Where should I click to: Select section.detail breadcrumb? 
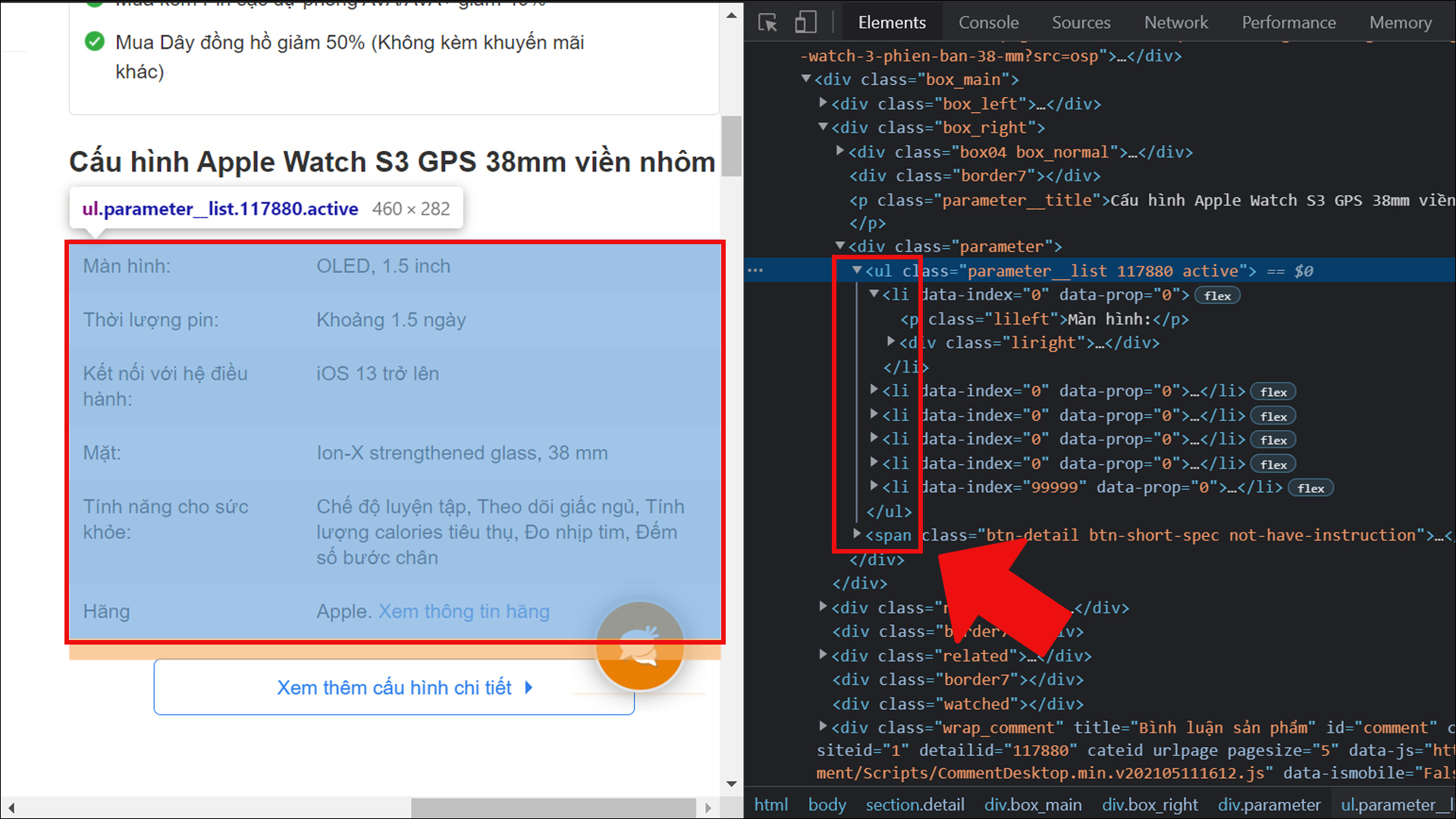[915, 805]
